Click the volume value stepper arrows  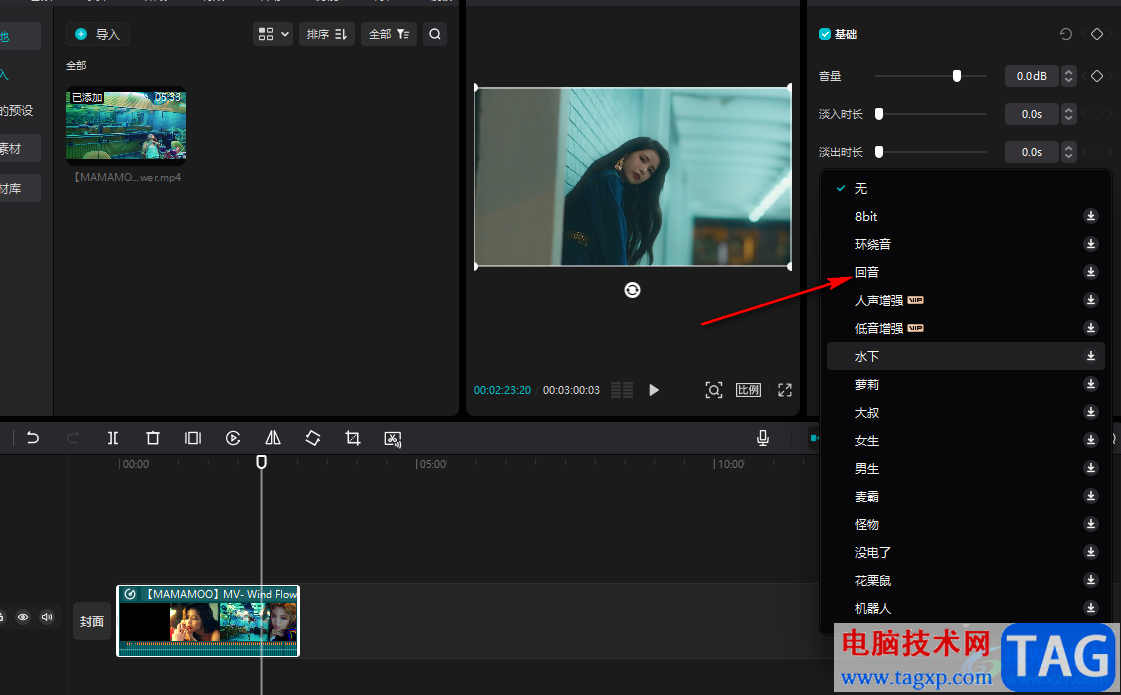tap(1068, 76)
